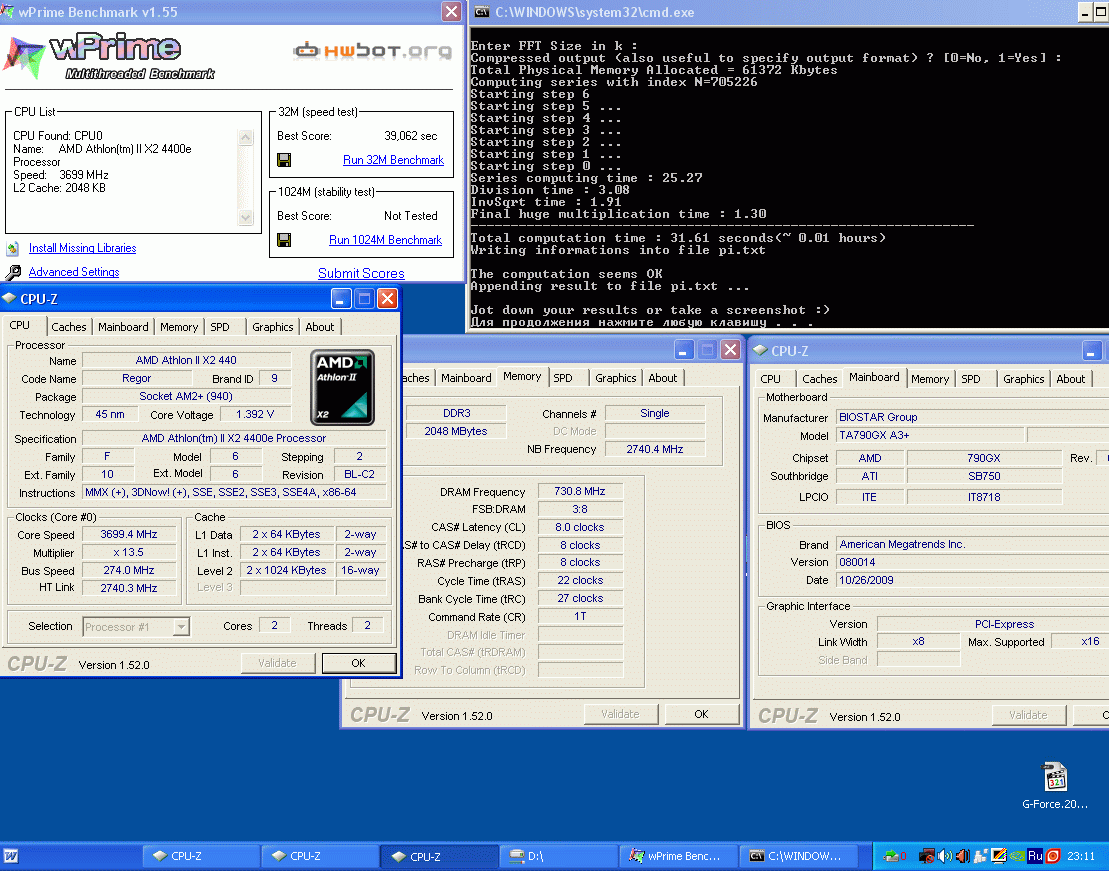This screenshot has width=1109, height=871.
Task: Click the cmd.exe window title icon
Action: tap(482, 11)
